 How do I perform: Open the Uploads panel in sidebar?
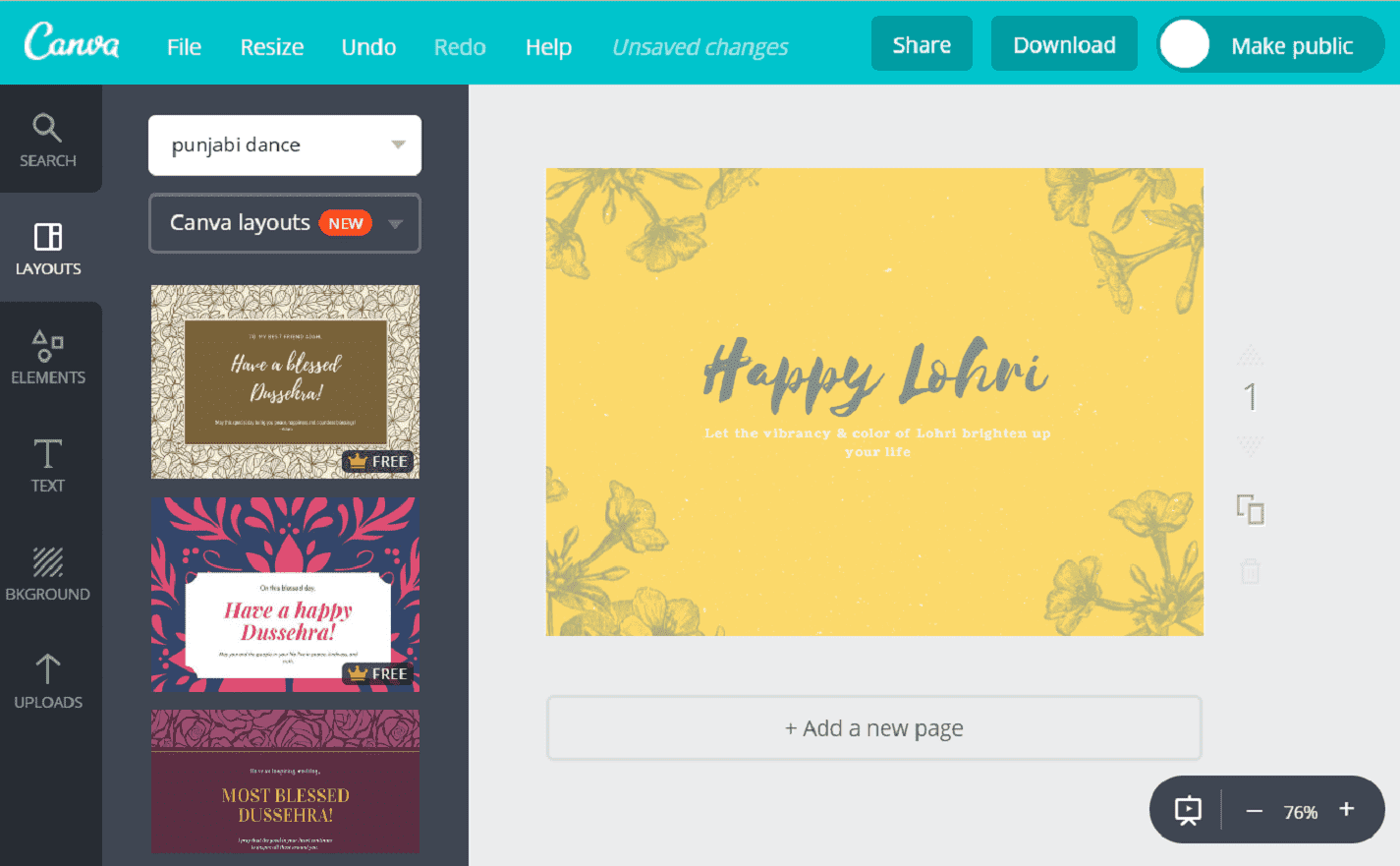pos(48,681)
